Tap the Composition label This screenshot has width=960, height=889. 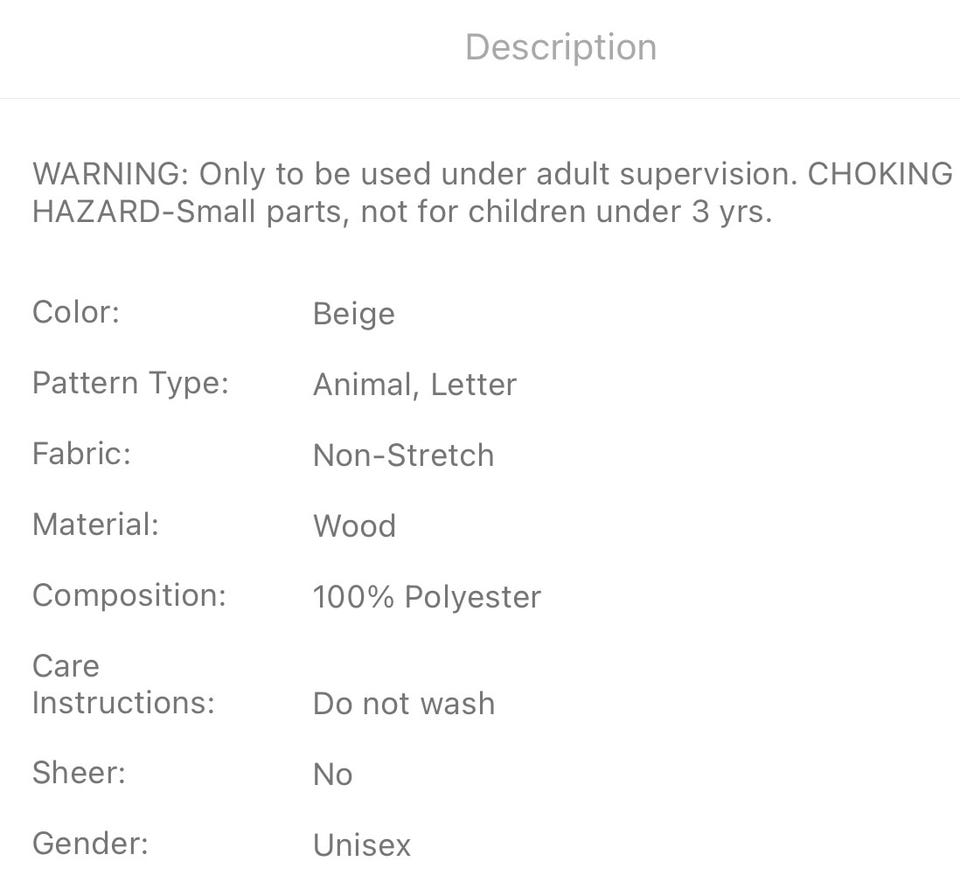pyautogui.click(x=129, y=596)
